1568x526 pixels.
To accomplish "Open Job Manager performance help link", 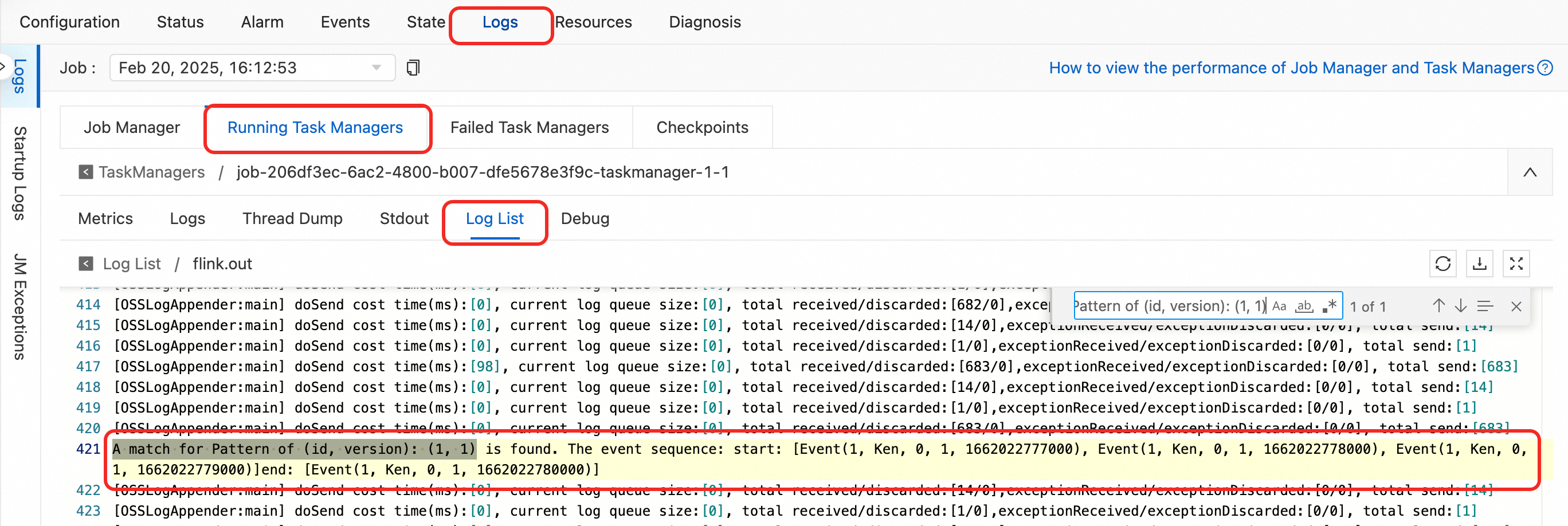I will click(1291, 68).
